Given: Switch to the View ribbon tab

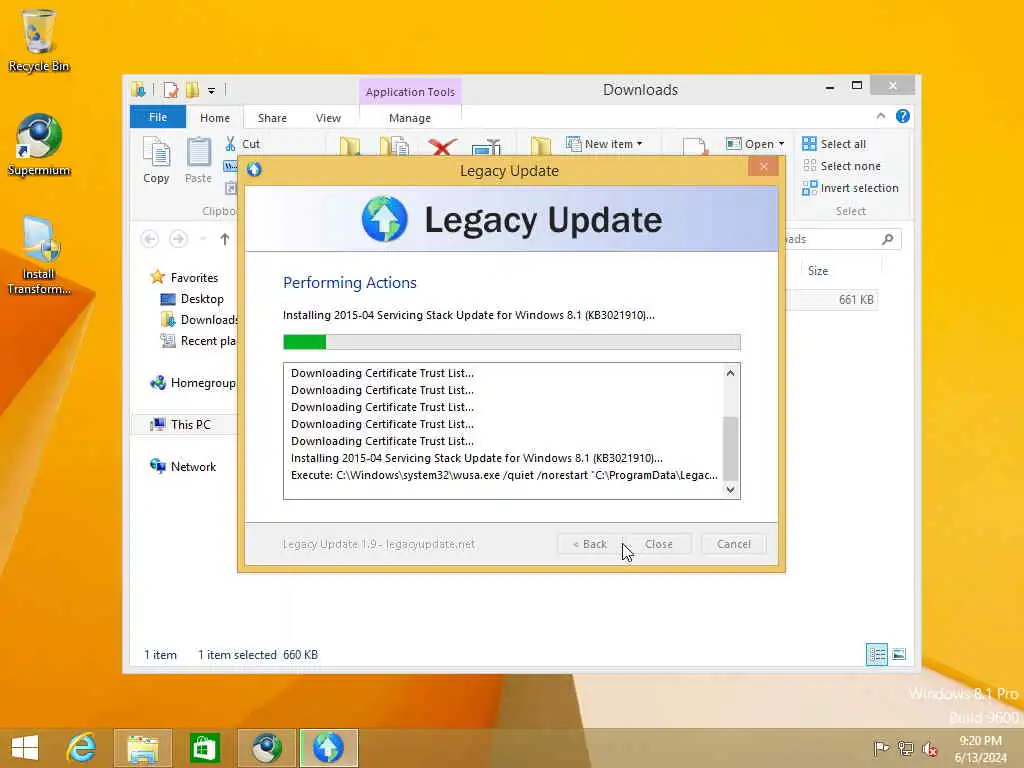Looking at the screenshot, I should click(328, 118).
